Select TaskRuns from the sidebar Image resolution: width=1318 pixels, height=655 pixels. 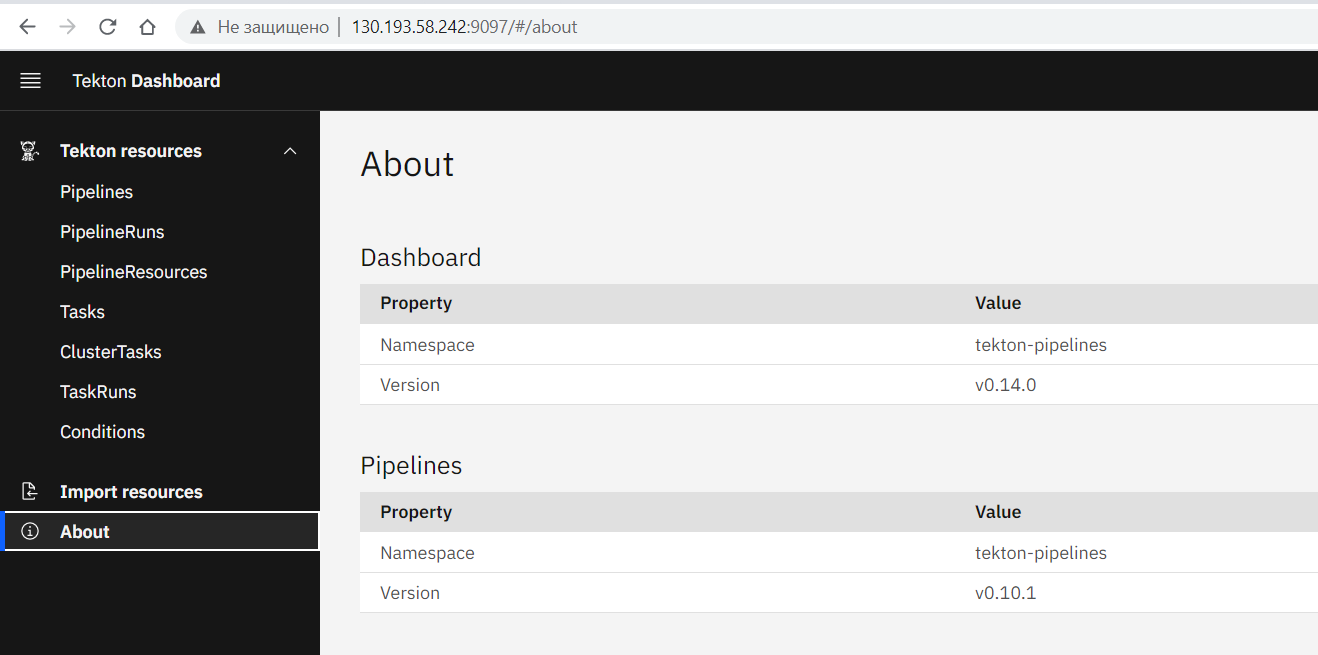click(x=98, y=391)
